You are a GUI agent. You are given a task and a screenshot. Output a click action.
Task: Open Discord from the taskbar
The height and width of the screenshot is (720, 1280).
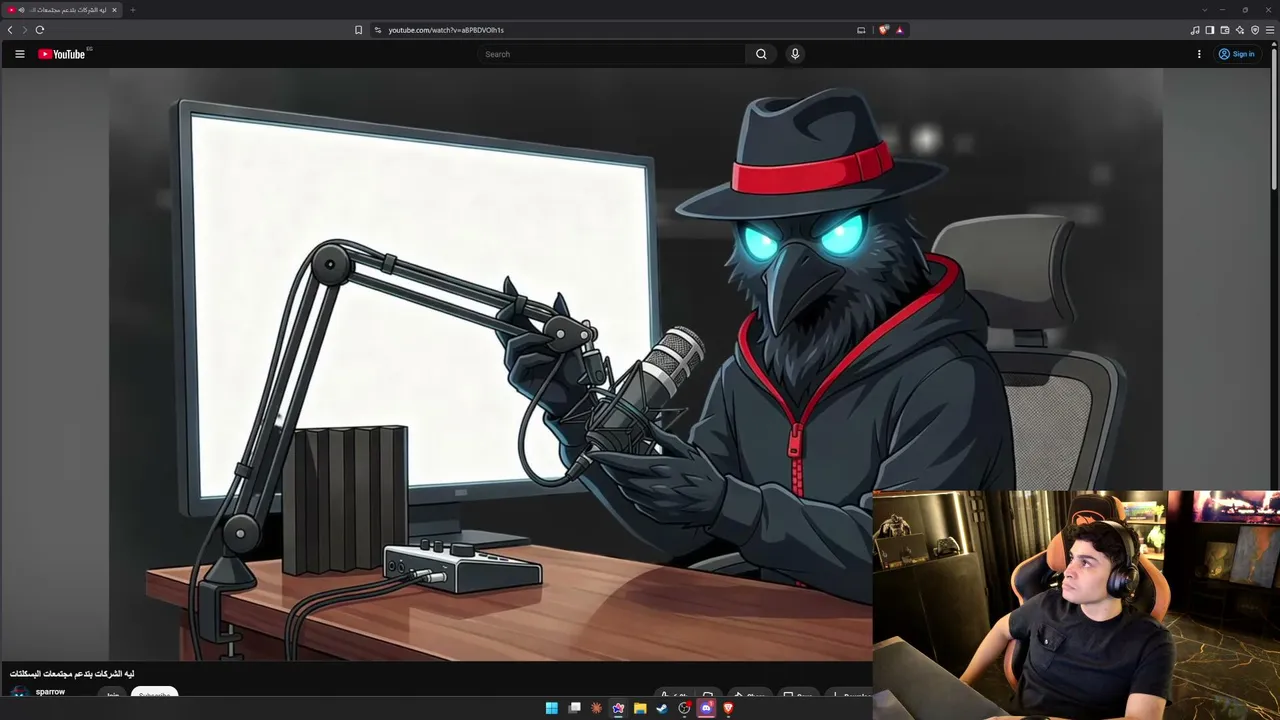click(x=706, y=708)
